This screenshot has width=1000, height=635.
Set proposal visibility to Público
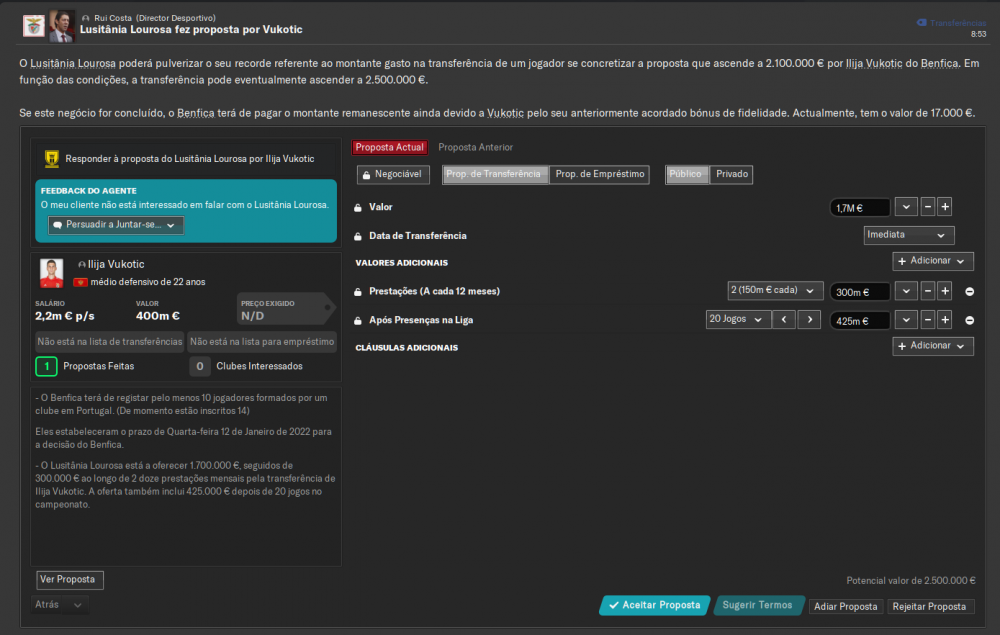tap(687, 174)
